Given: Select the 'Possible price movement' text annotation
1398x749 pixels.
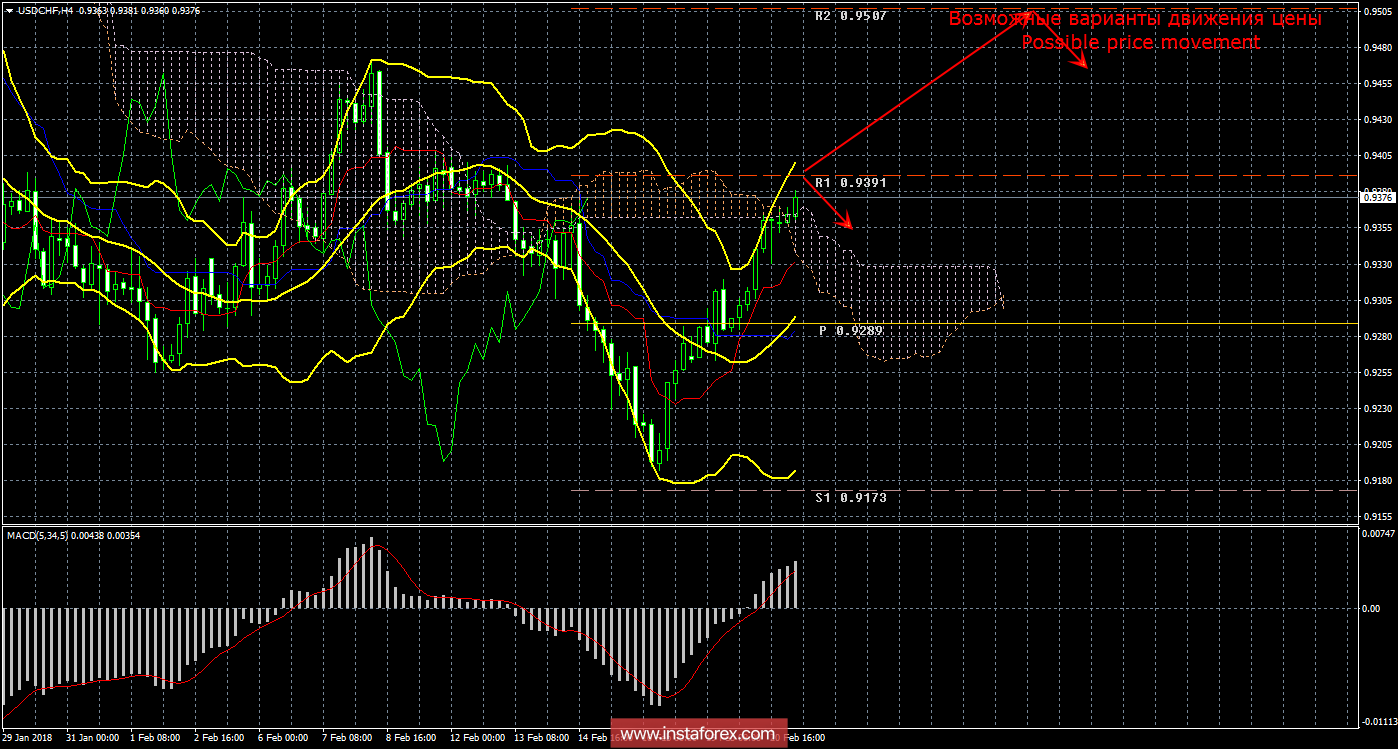Looking at the screenshot, I should [x=1140, y=42].
